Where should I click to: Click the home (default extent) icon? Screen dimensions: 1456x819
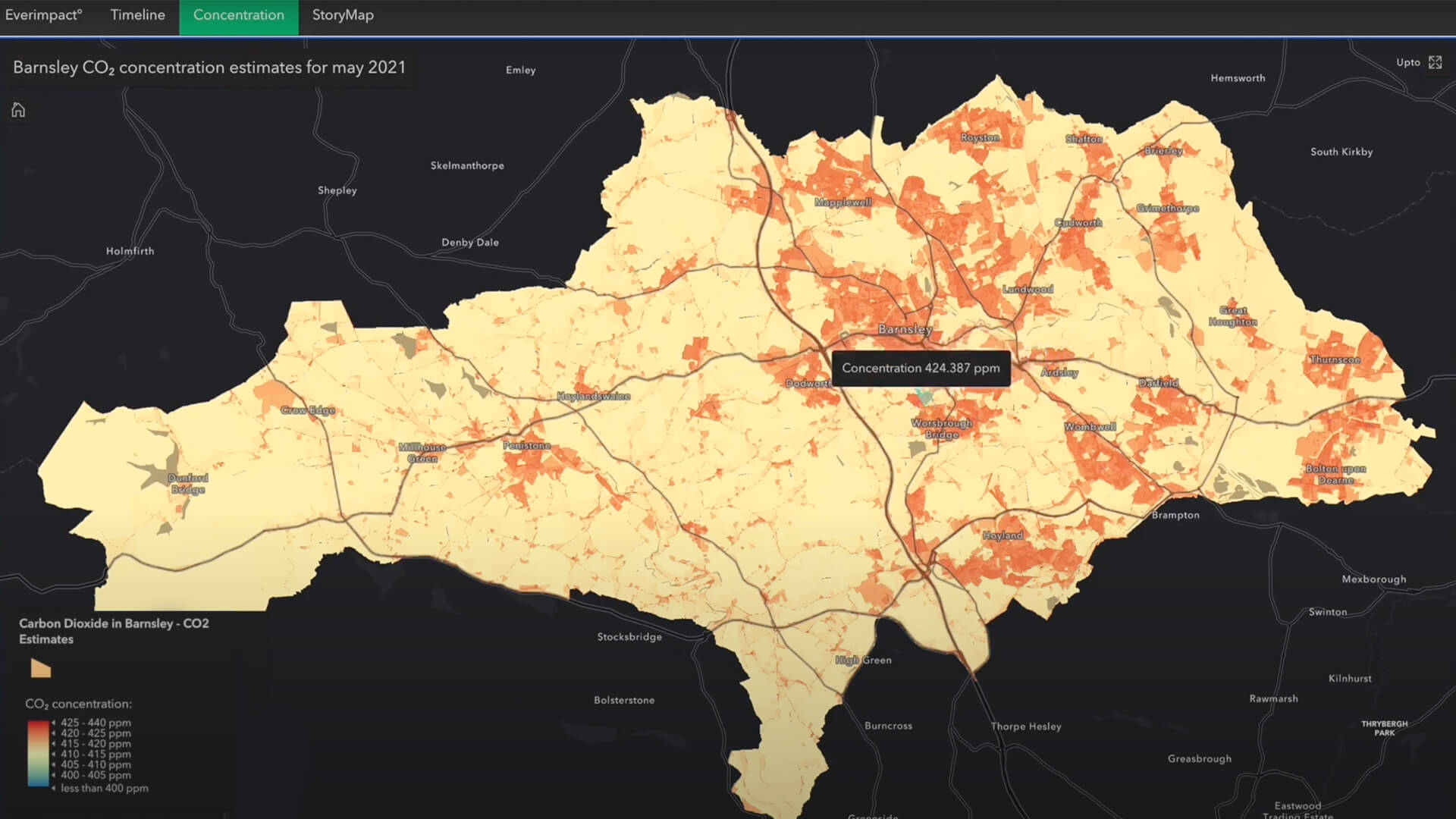(17, 110)
